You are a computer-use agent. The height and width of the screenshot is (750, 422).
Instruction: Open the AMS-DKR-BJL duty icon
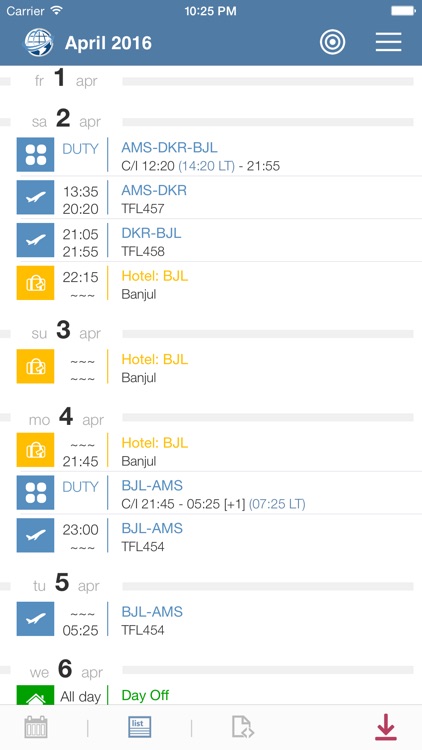pos(35,154)
